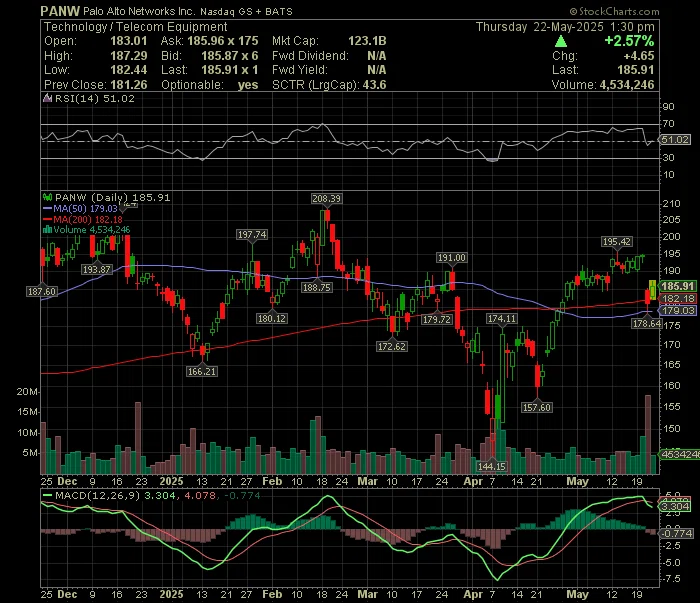
Task: Click the 179.72 price label on the chart
Action: pos(437,320)
